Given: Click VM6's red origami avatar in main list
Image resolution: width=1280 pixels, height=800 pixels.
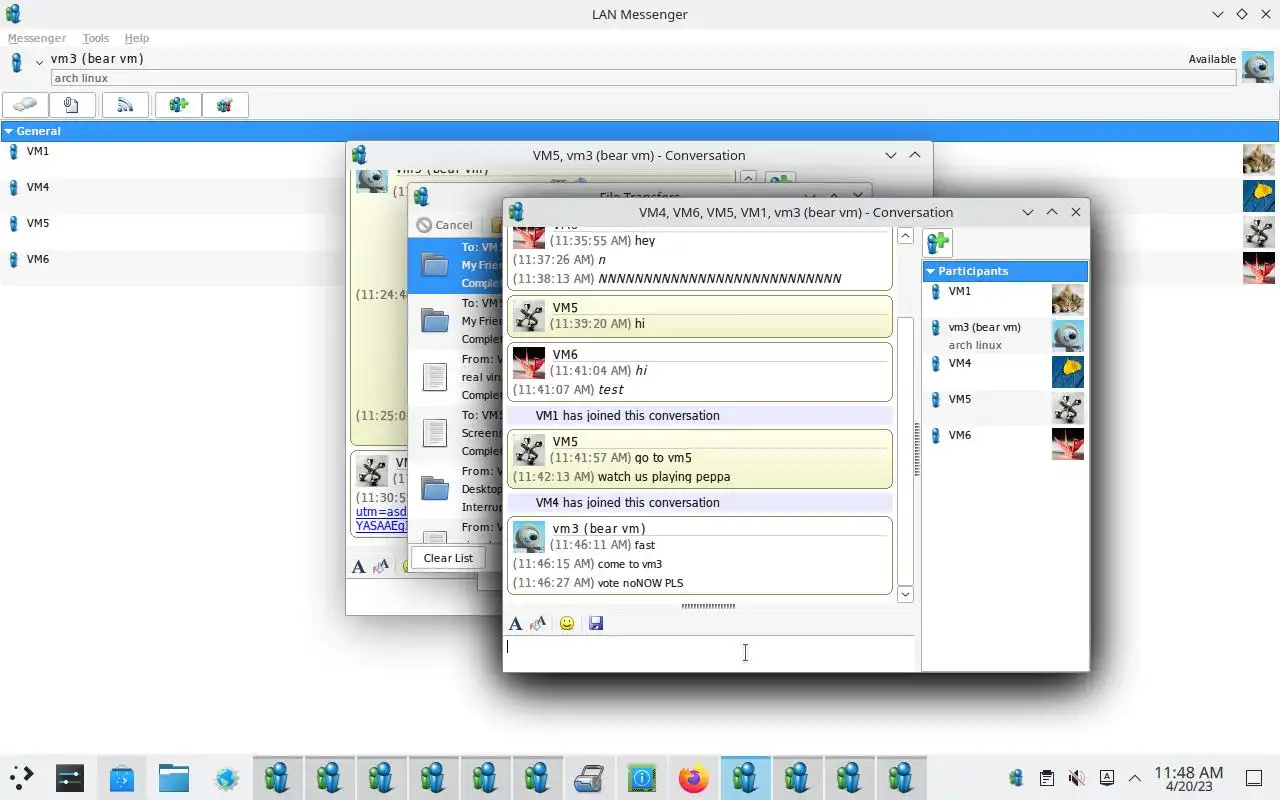Looking at the screenshot, I should (1259, 268).
